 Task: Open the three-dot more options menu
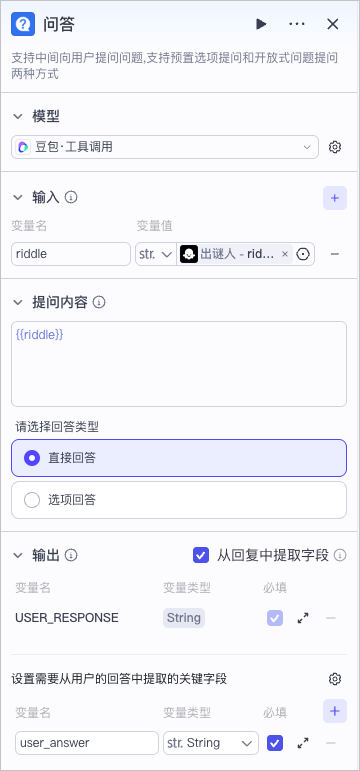(x=297, y=24)
